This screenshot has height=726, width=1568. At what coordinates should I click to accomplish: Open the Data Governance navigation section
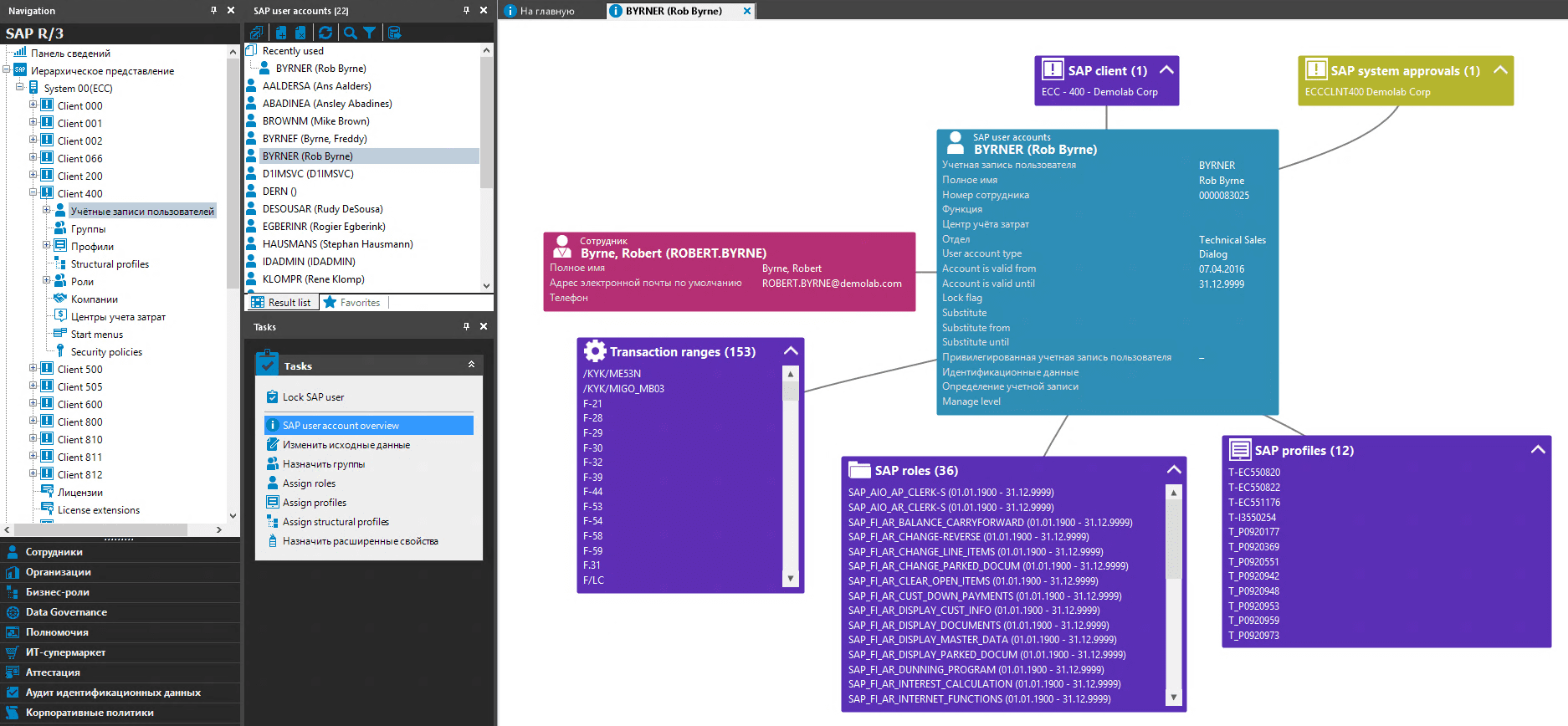66,612
